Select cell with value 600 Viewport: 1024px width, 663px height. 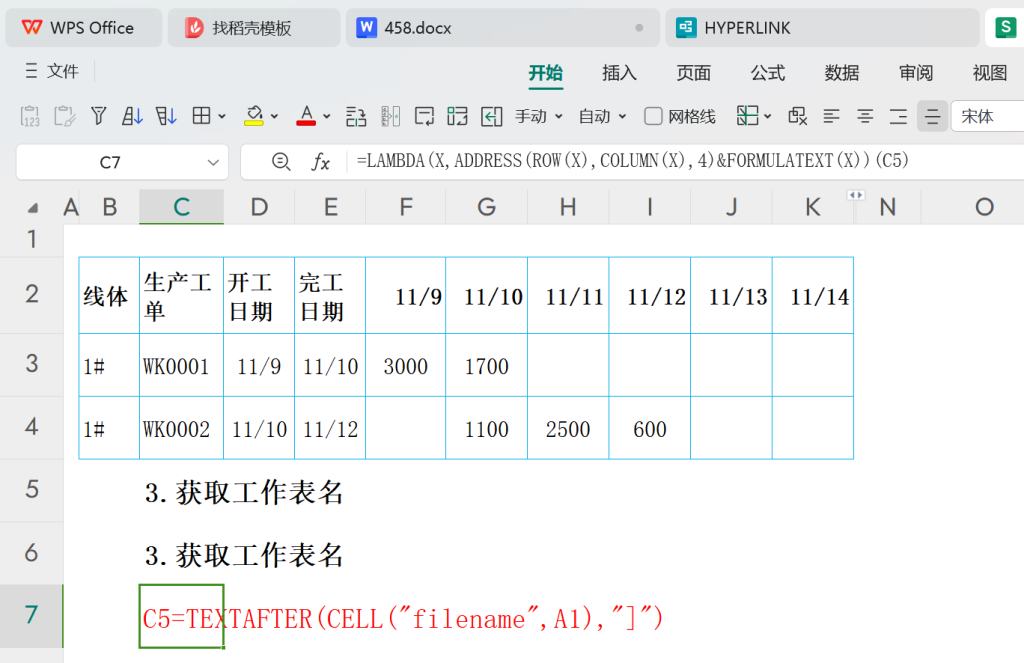(650, 428)
